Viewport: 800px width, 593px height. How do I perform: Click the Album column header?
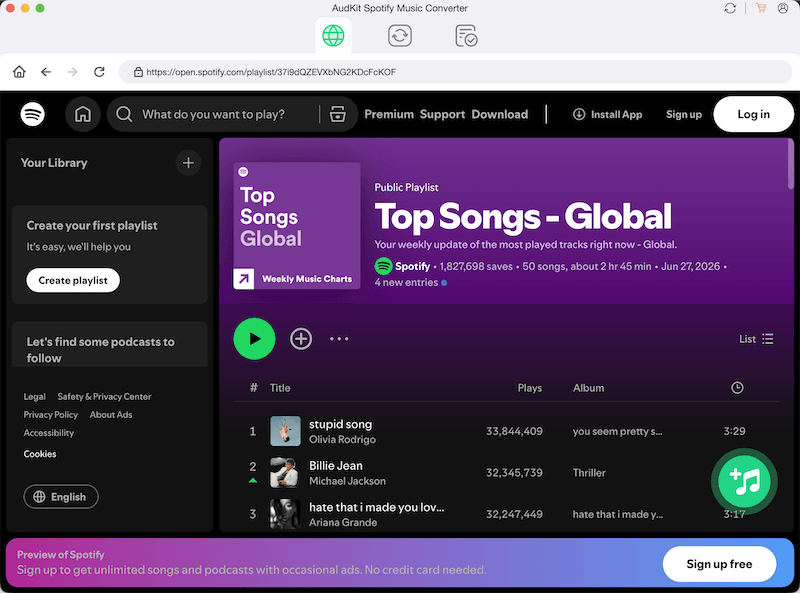588,388
